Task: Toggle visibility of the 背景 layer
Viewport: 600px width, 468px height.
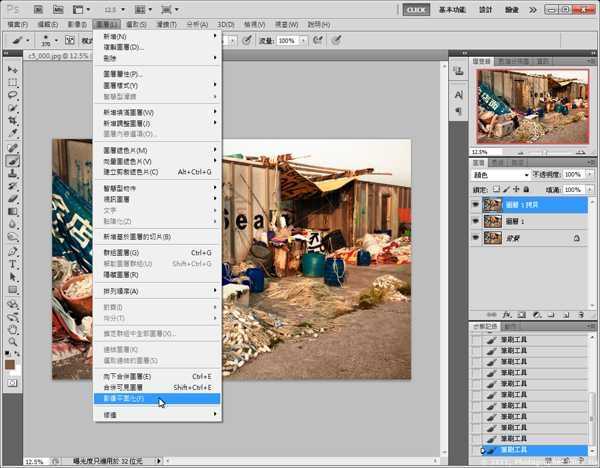Action: [475, 238]
